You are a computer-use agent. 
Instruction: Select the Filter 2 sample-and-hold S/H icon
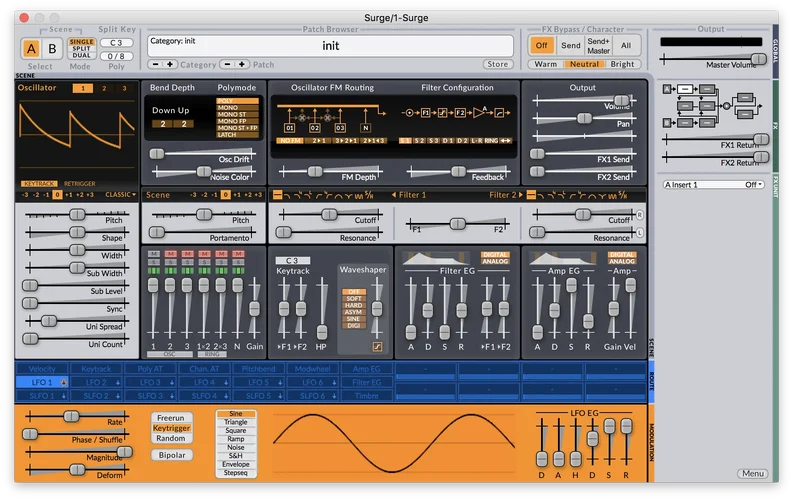tap(623, 195)
